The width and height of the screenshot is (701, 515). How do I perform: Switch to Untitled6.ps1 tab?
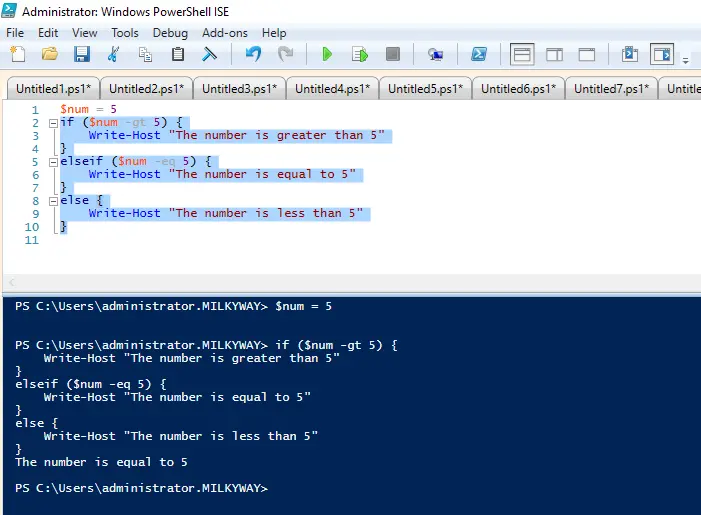pyautogui.click(x=518, y=89)
